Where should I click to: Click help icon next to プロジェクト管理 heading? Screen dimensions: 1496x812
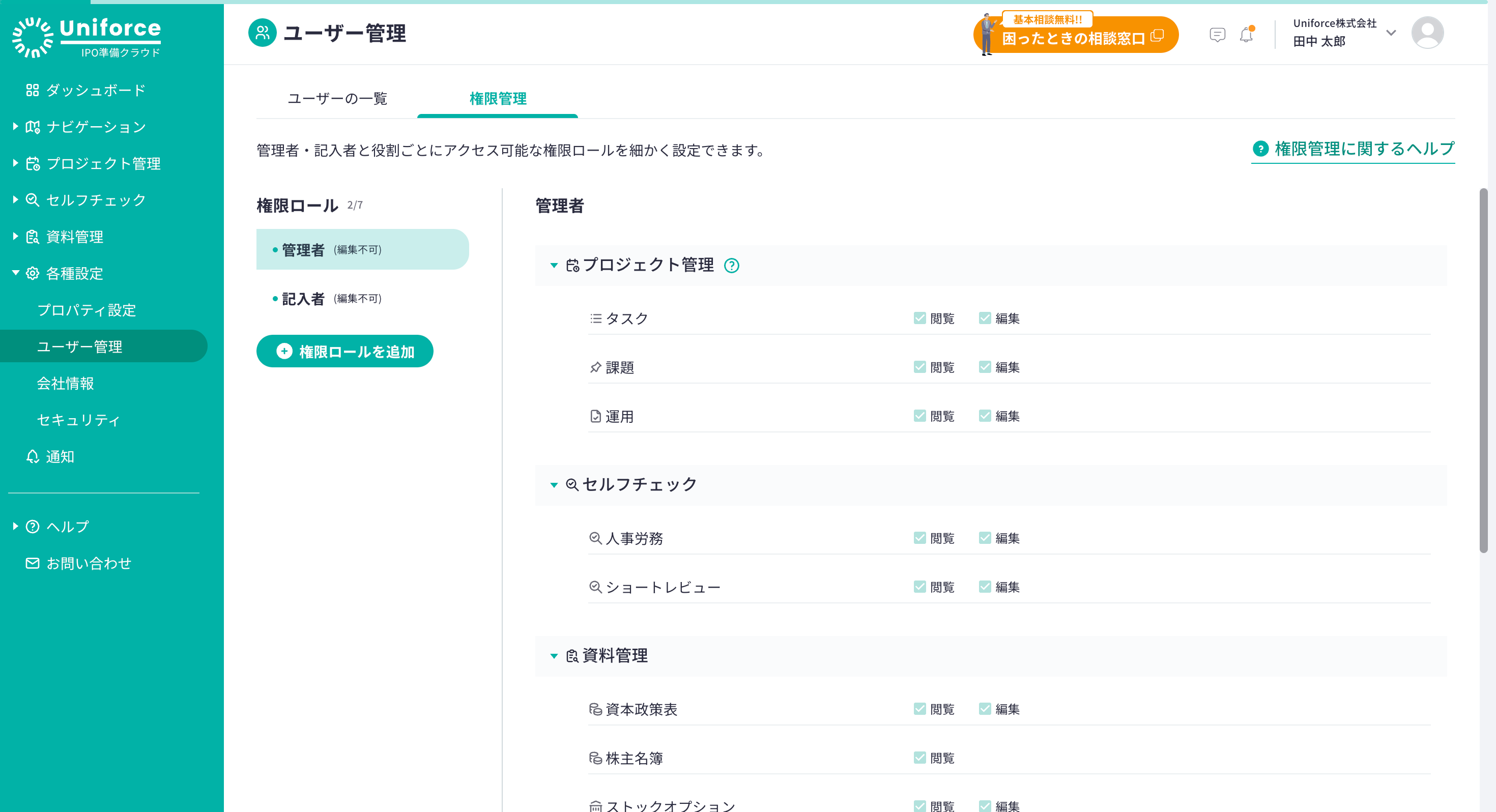pyautogui.click(x=732, y=266)
